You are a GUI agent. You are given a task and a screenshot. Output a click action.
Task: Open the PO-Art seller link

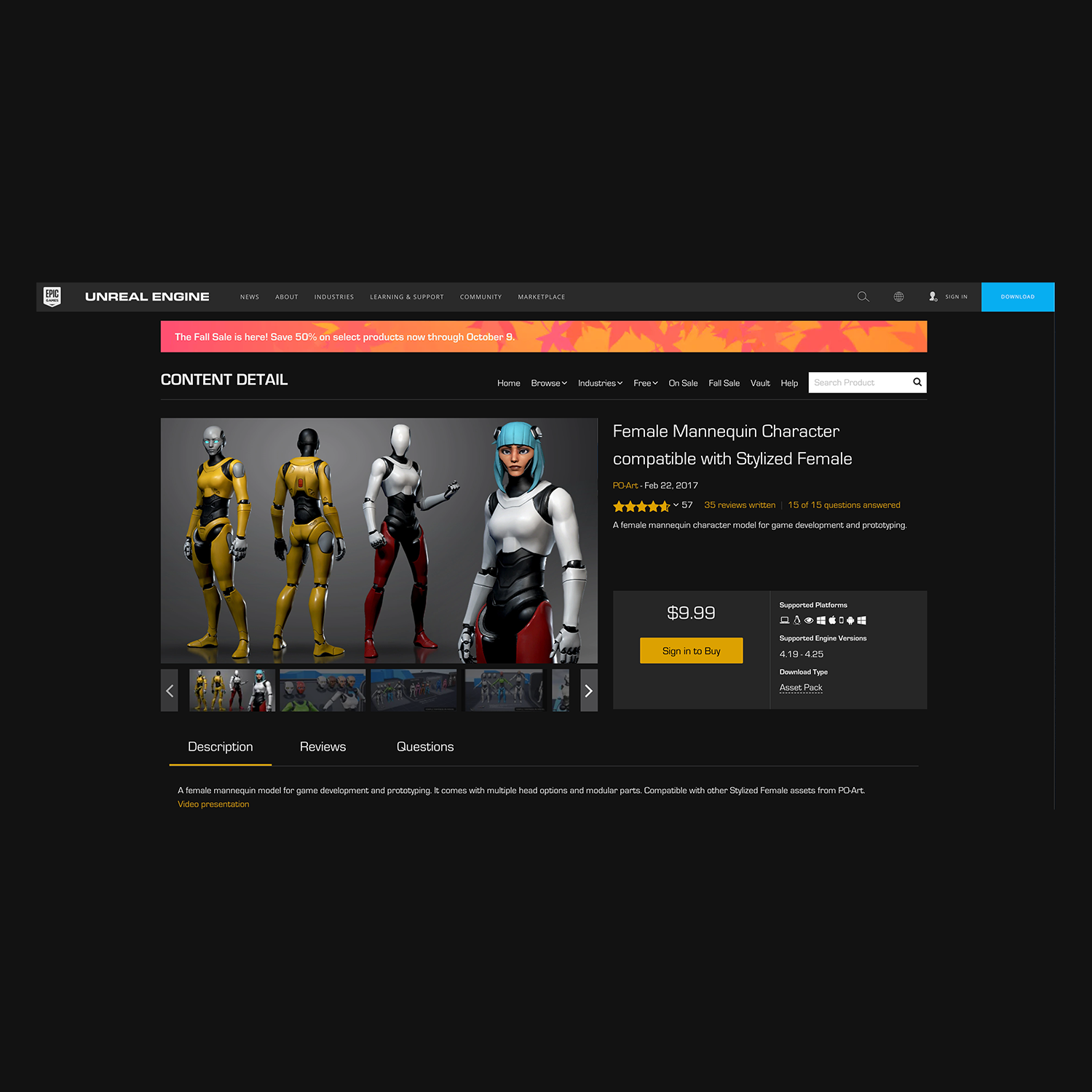[625, 486]
